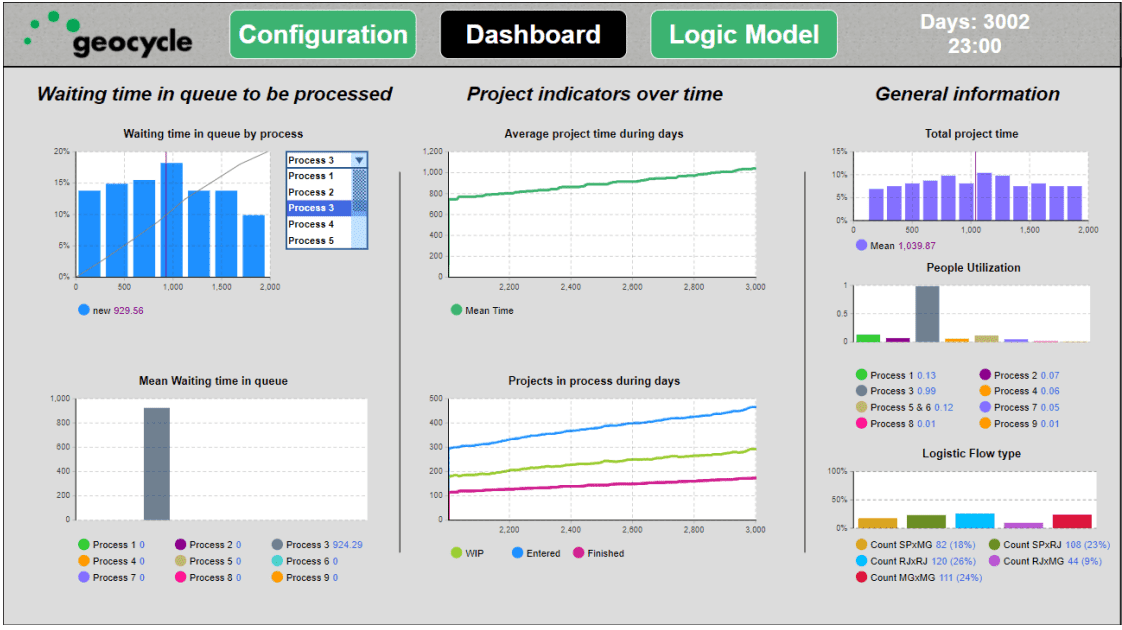This screenshot has height=630, width=1122.
Task: Click the pink Finished legend dot
Action: [x=579, y=553]
